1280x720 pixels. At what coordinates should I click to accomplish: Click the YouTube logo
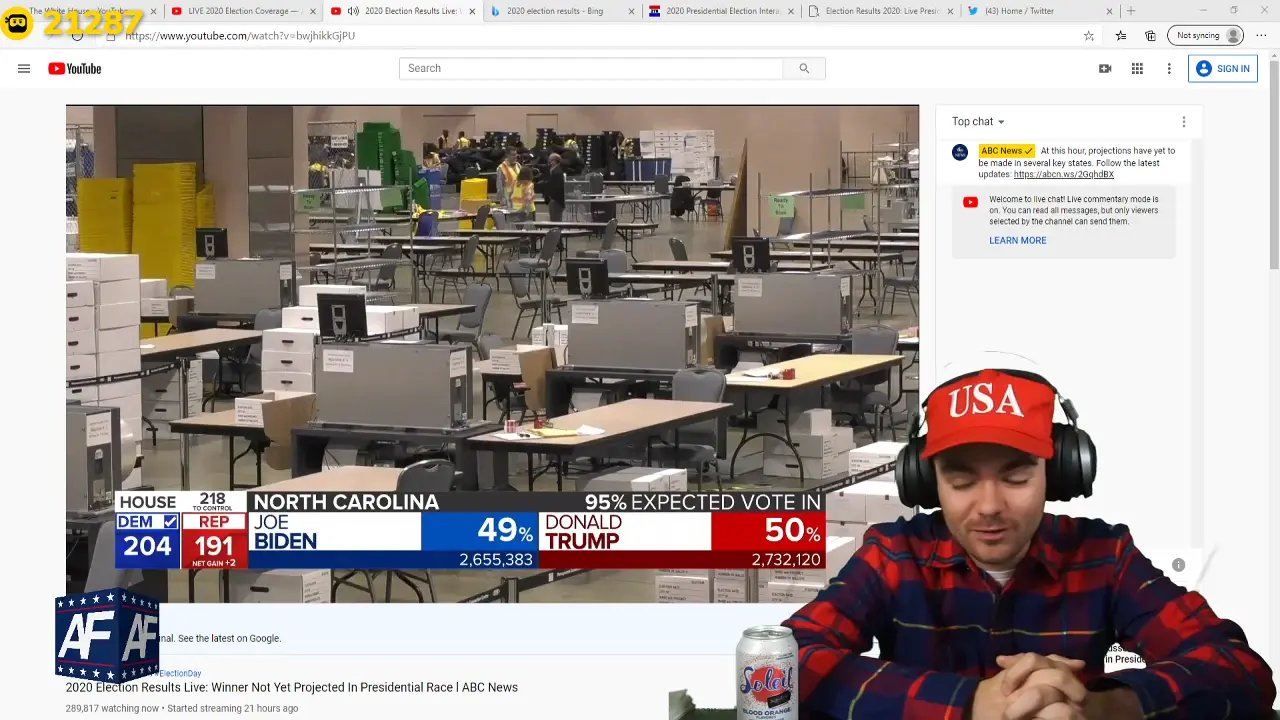(75, 69)
